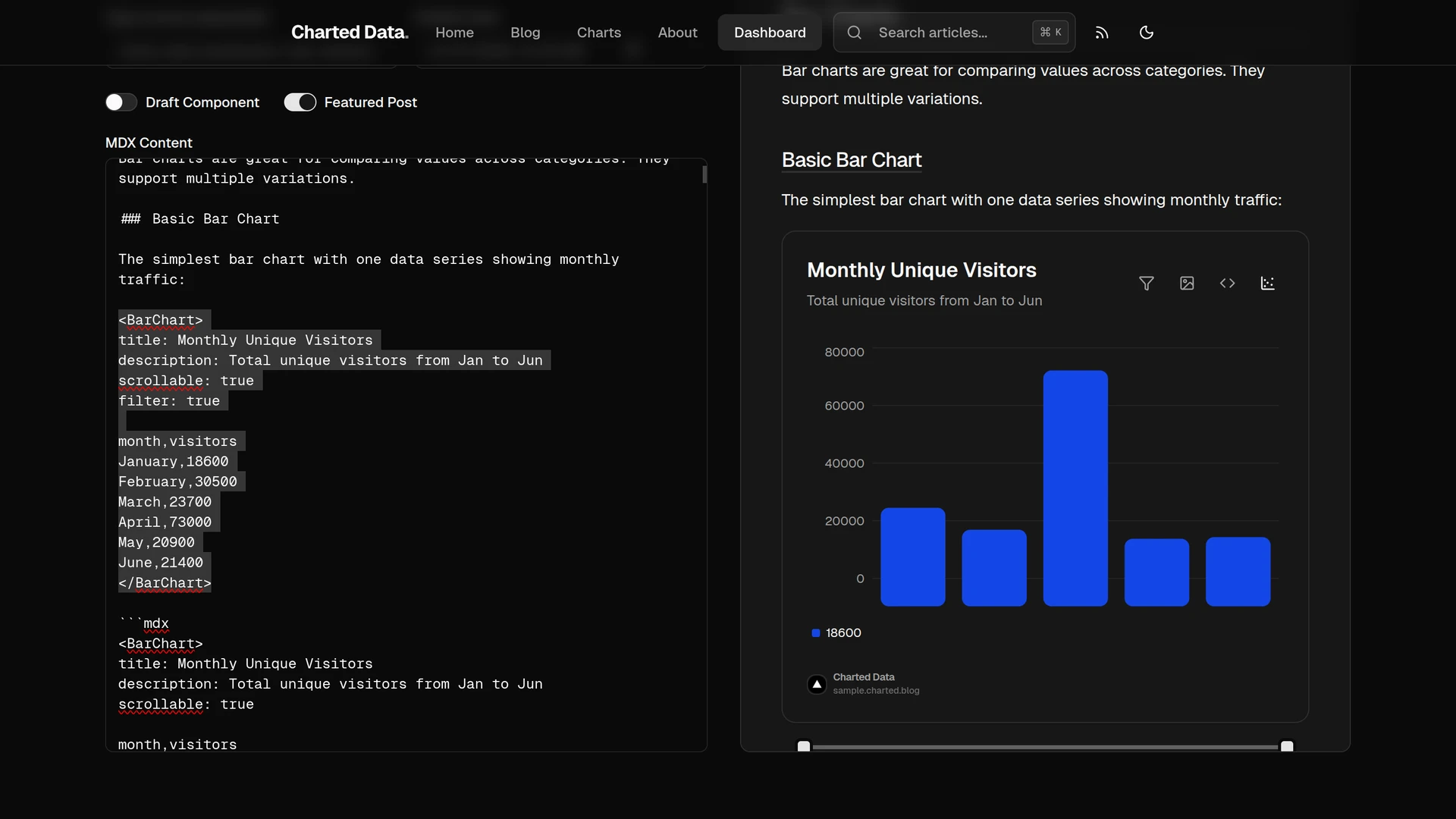1456x819 pixels.
Task: Click the sample.charted.blog link
Action: coord(876,691)
